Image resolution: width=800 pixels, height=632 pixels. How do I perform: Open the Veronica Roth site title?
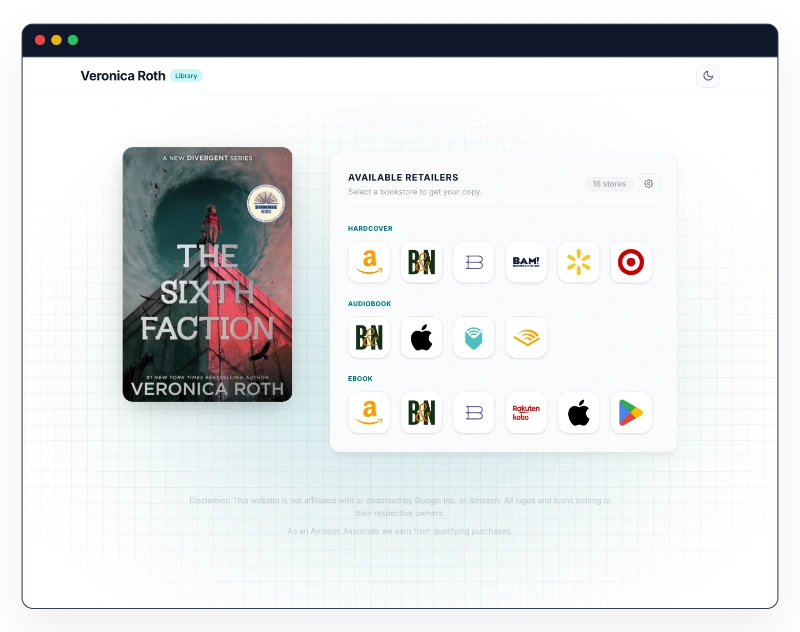(x=123, y=75)
